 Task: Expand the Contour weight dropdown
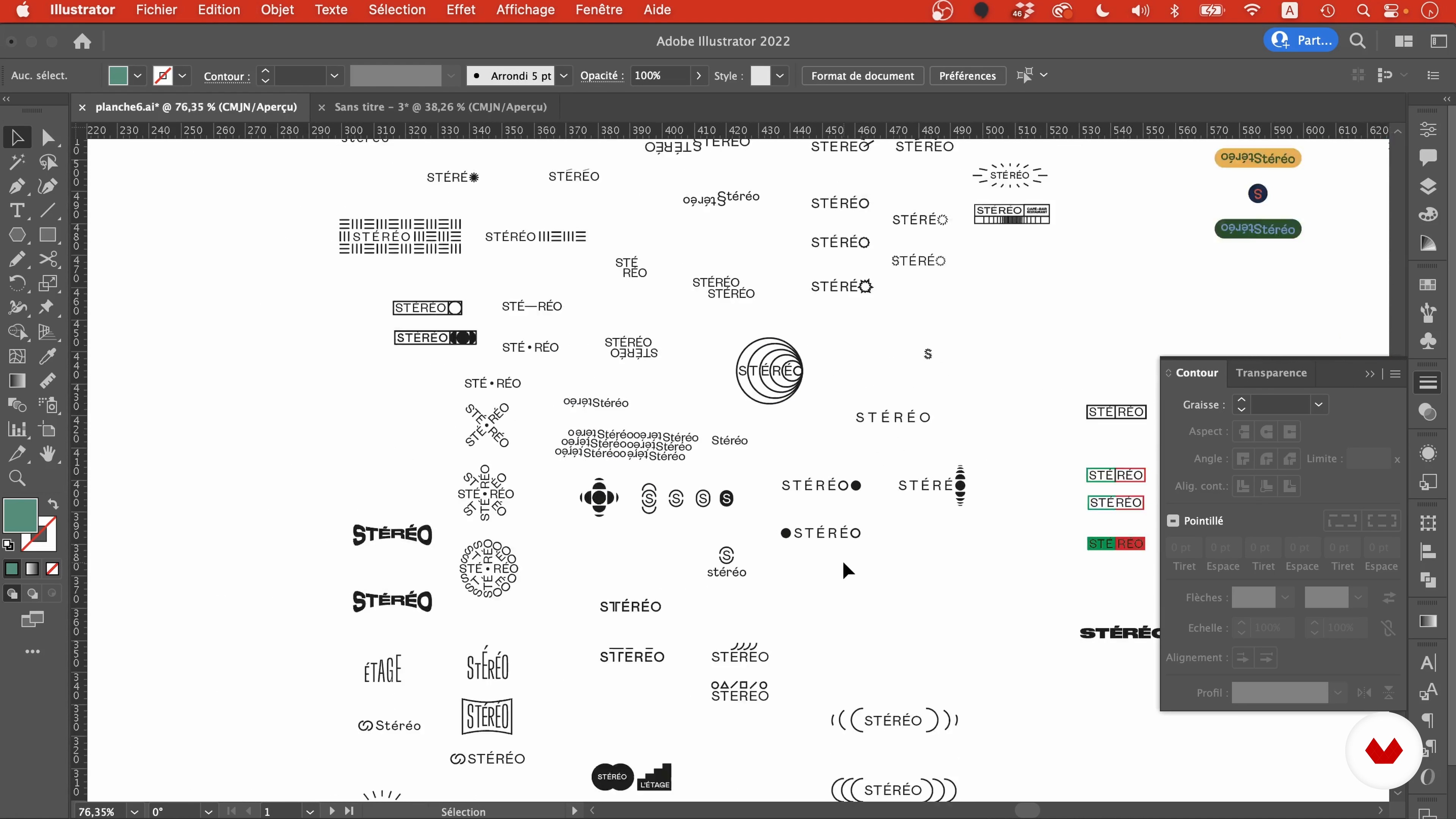click(x=334, y=75)
